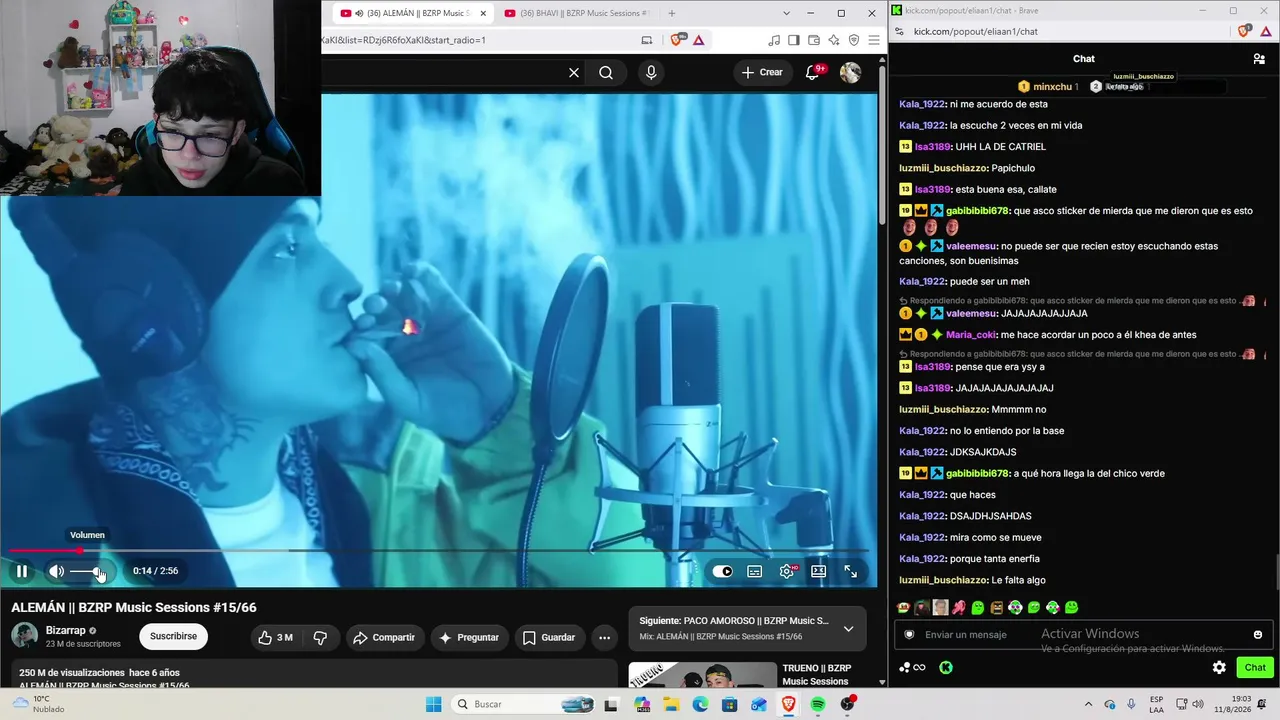Send message with green Chat button

[x=1255, y=667]
